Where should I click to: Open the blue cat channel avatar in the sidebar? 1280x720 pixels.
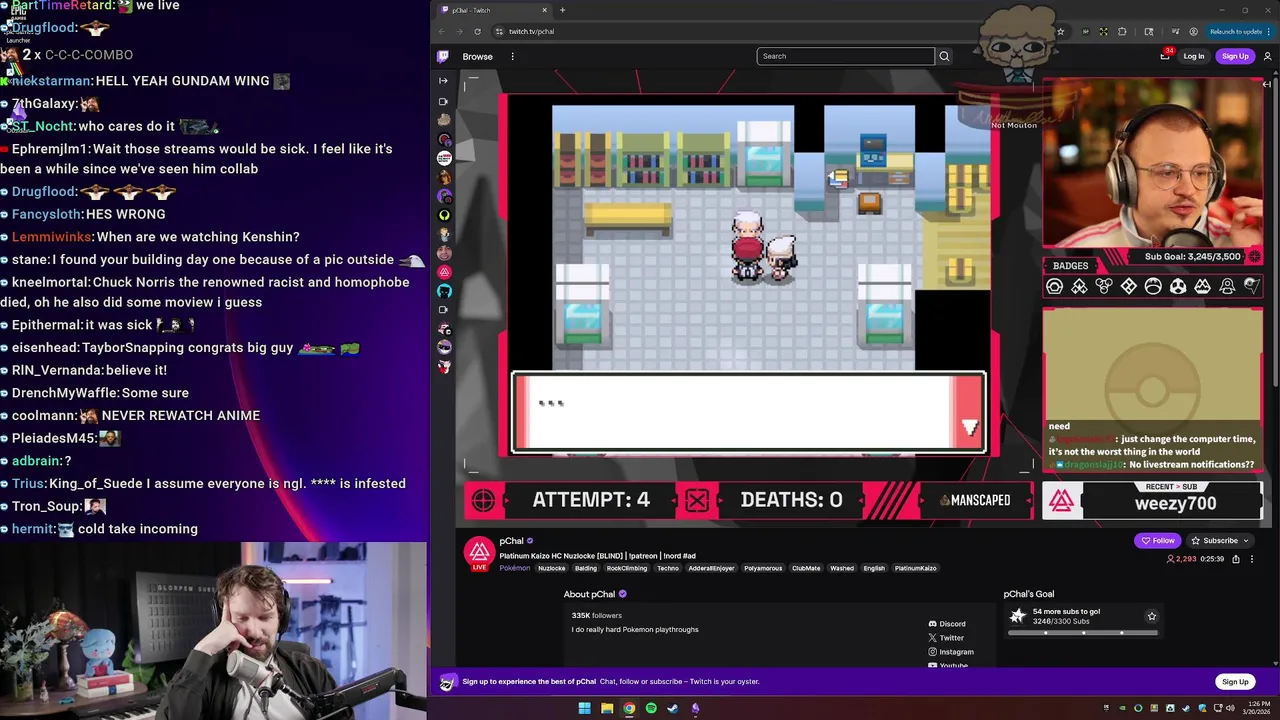pos(444,291)
